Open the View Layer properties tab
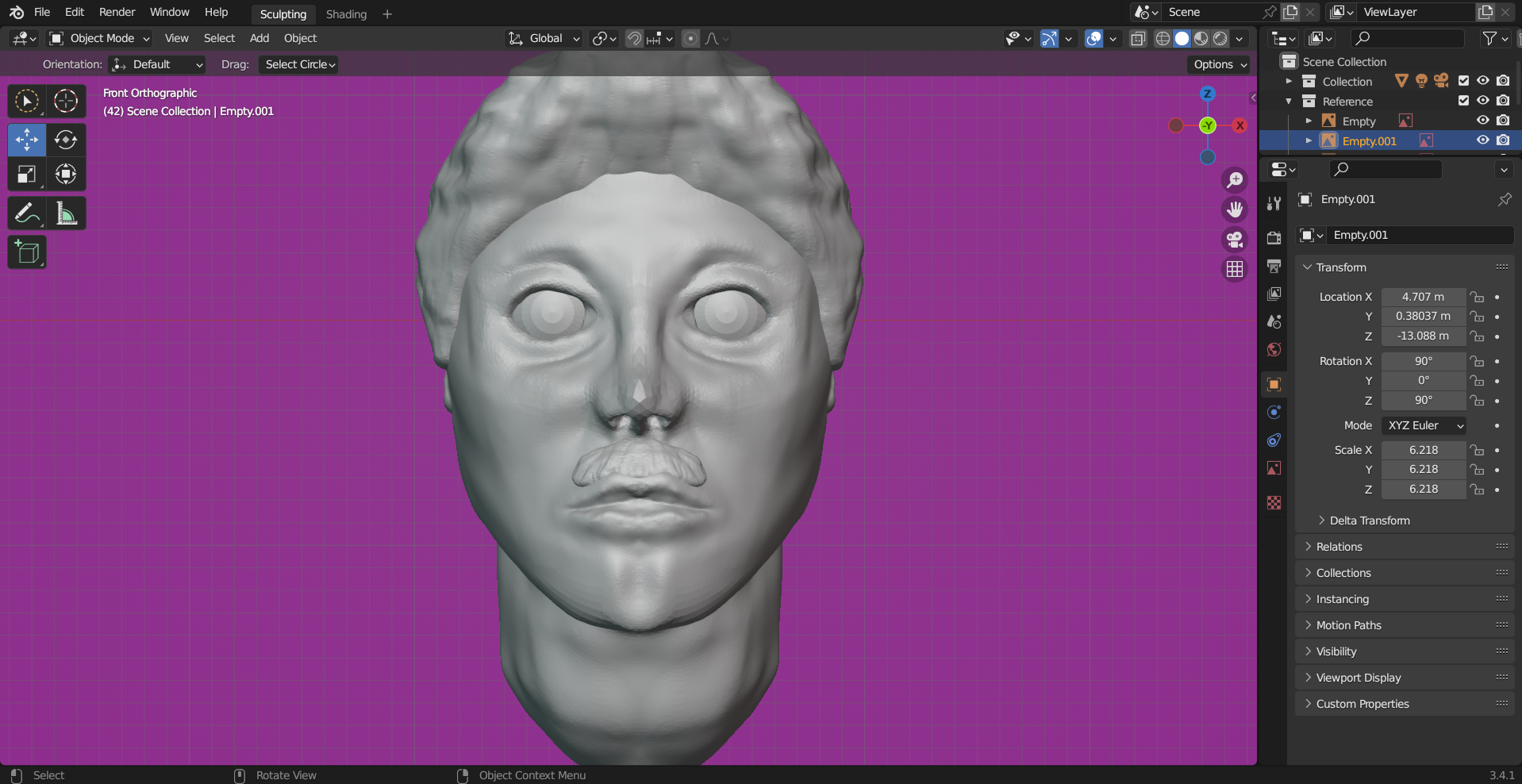 pyautogui.click(x=1274, y=294)
